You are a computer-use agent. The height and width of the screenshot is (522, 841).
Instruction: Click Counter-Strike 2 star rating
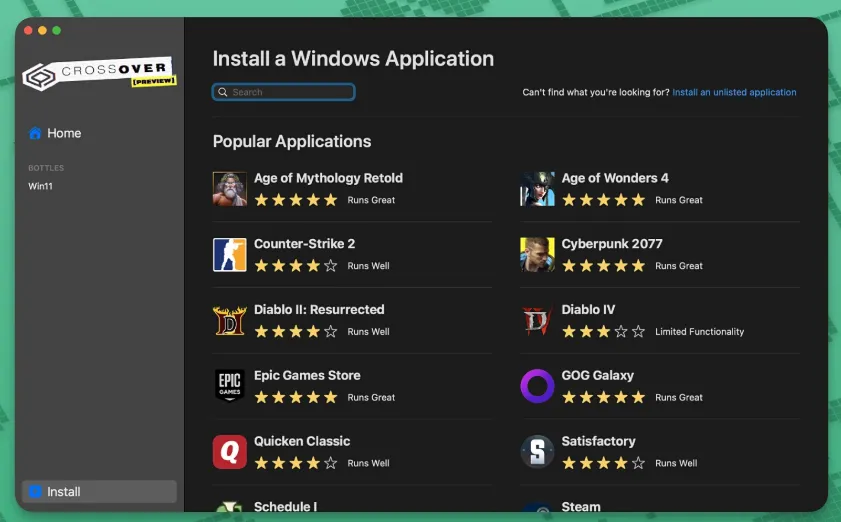pos(296,266)
